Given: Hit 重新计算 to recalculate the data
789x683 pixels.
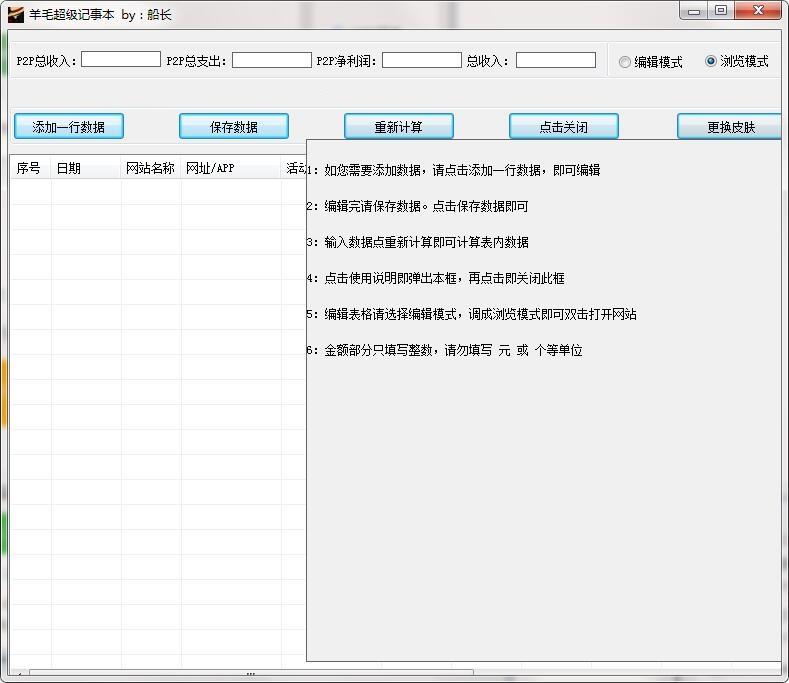Looking at the screenshot, I should click(x=399, y=127).
